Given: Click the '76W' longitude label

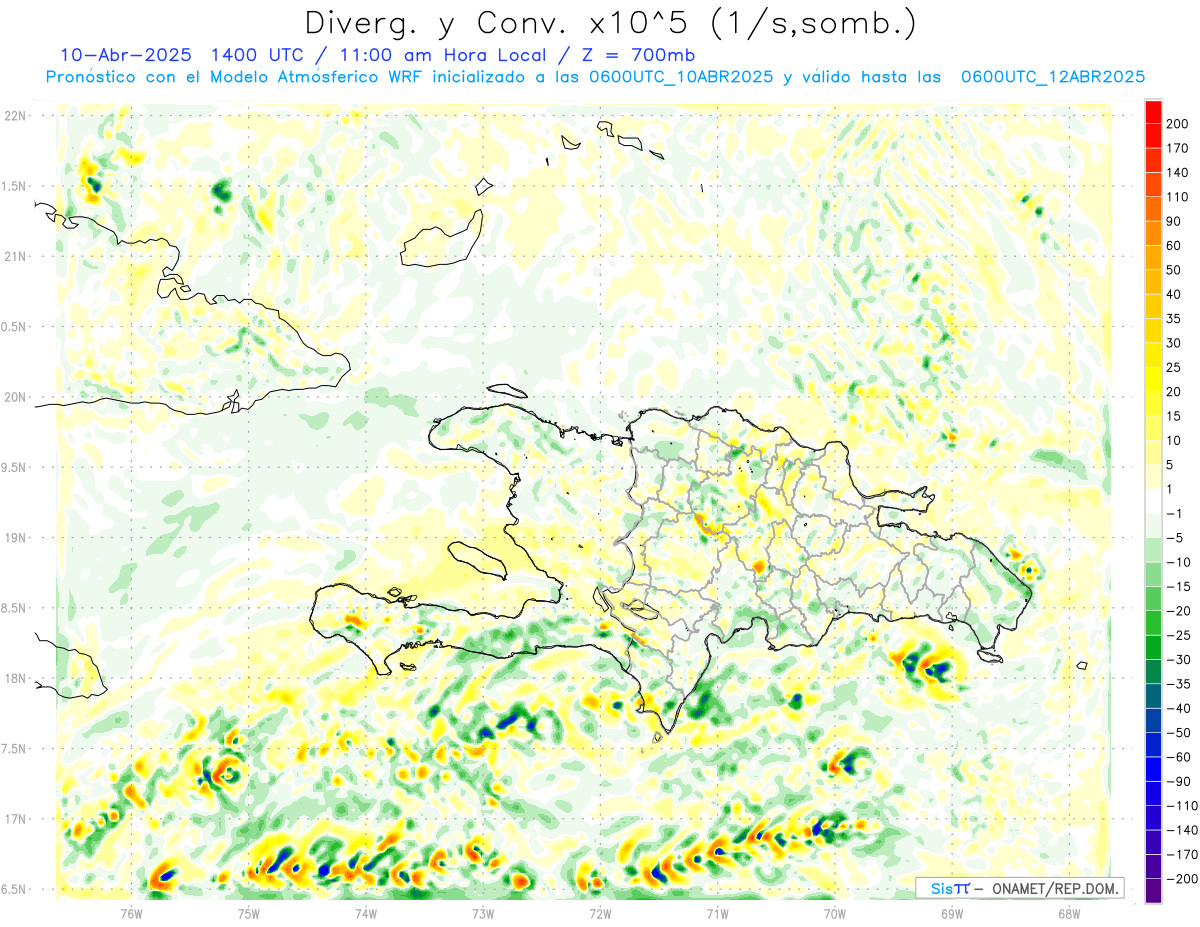Looking at the screenshot, I should 131,913.
